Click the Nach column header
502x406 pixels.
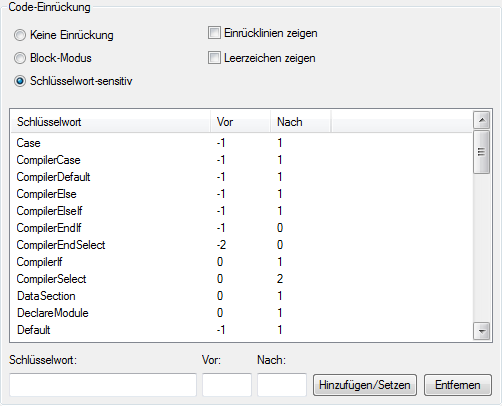click(x=300, y=122)
